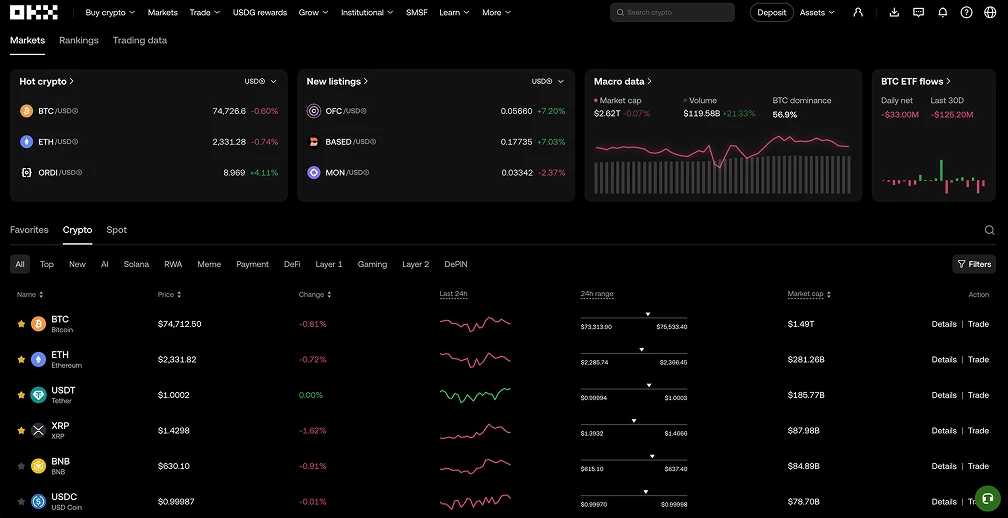The width and height of the screenshot is (1008, 518).
Task: Open notifications bell
Action: coord(942,12)
